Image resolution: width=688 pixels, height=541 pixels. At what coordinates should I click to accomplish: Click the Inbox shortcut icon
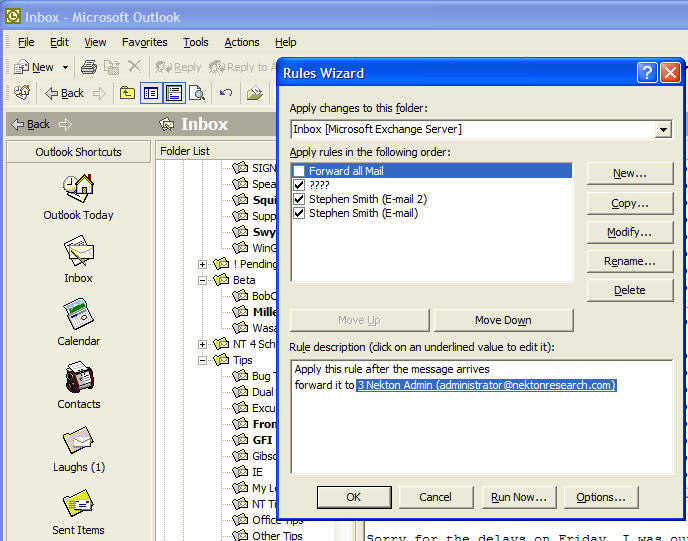(x=78, y=251)
